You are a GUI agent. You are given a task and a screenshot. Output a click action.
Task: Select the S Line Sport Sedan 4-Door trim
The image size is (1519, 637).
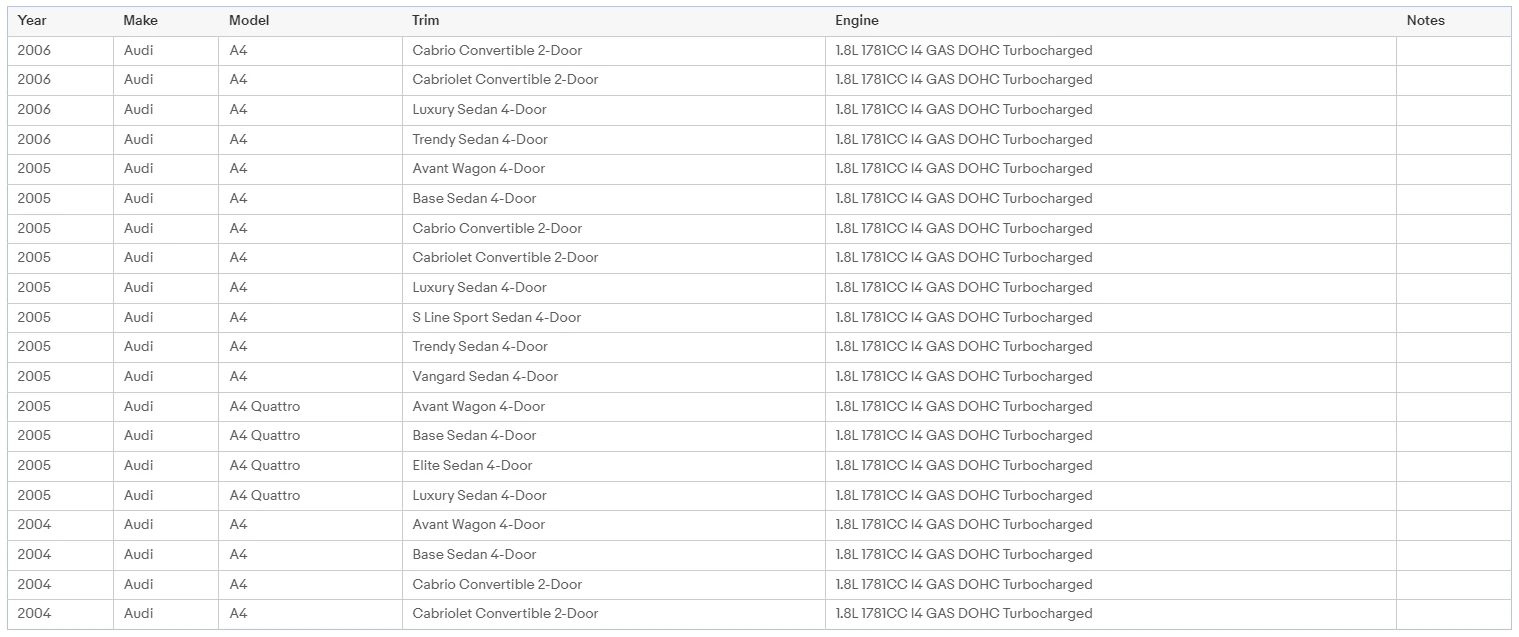pos(496,317)
